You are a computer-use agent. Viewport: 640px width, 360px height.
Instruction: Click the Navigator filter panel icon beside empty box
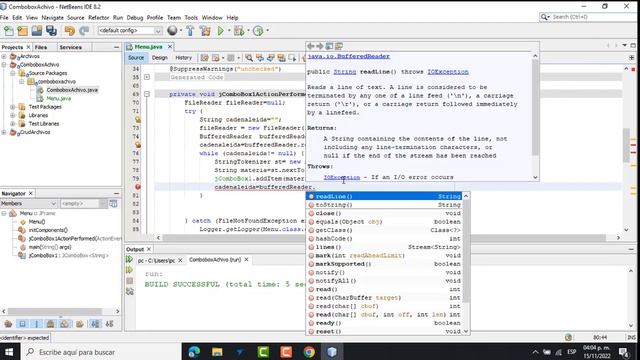(113, 203)
